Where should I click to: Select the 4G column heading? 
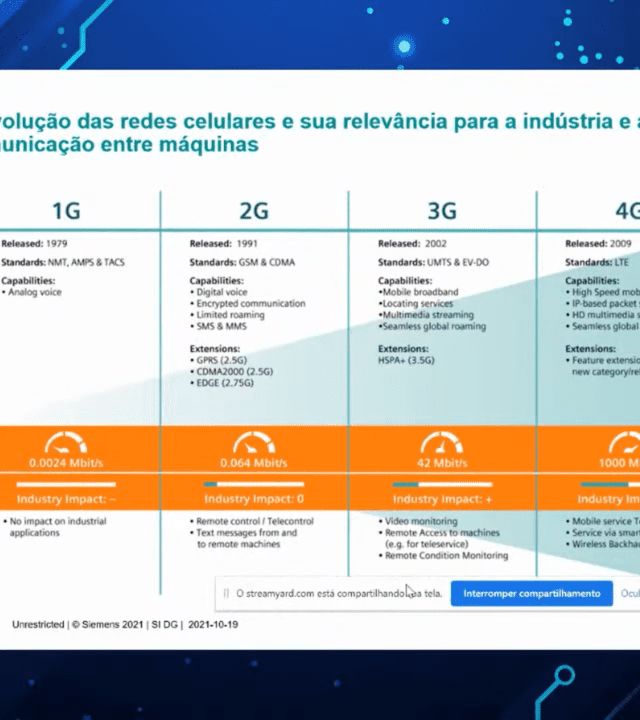coord(625,211)
